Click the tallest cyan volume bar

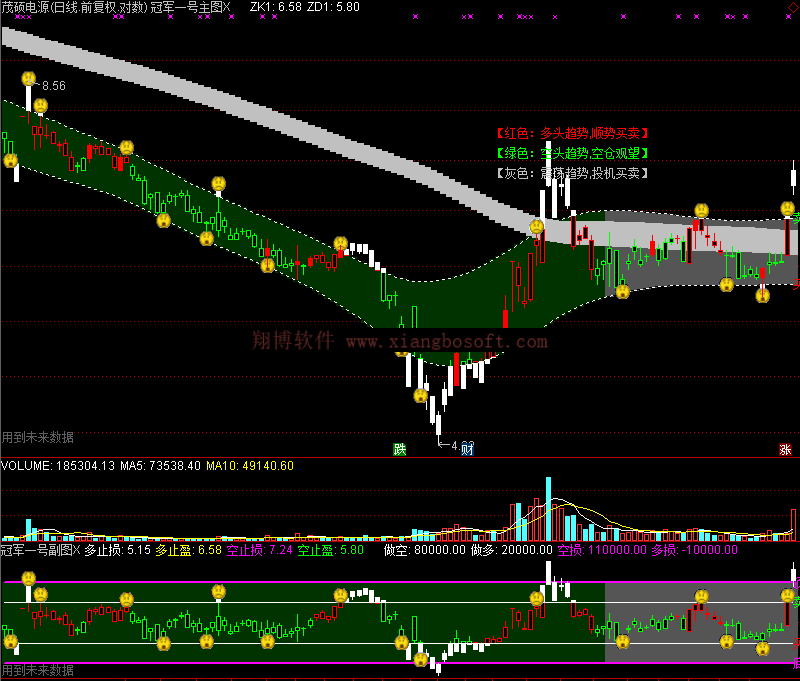548,509
